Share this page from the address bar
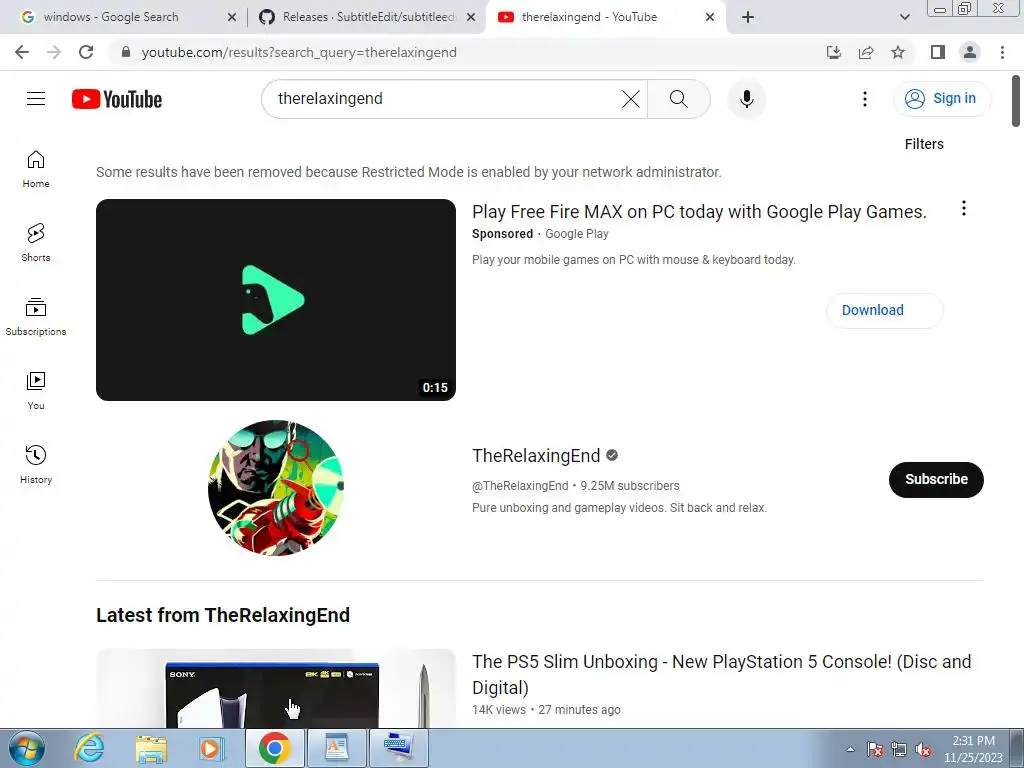Viewport: 1024px width, 768px height. [x=866, y=52]
